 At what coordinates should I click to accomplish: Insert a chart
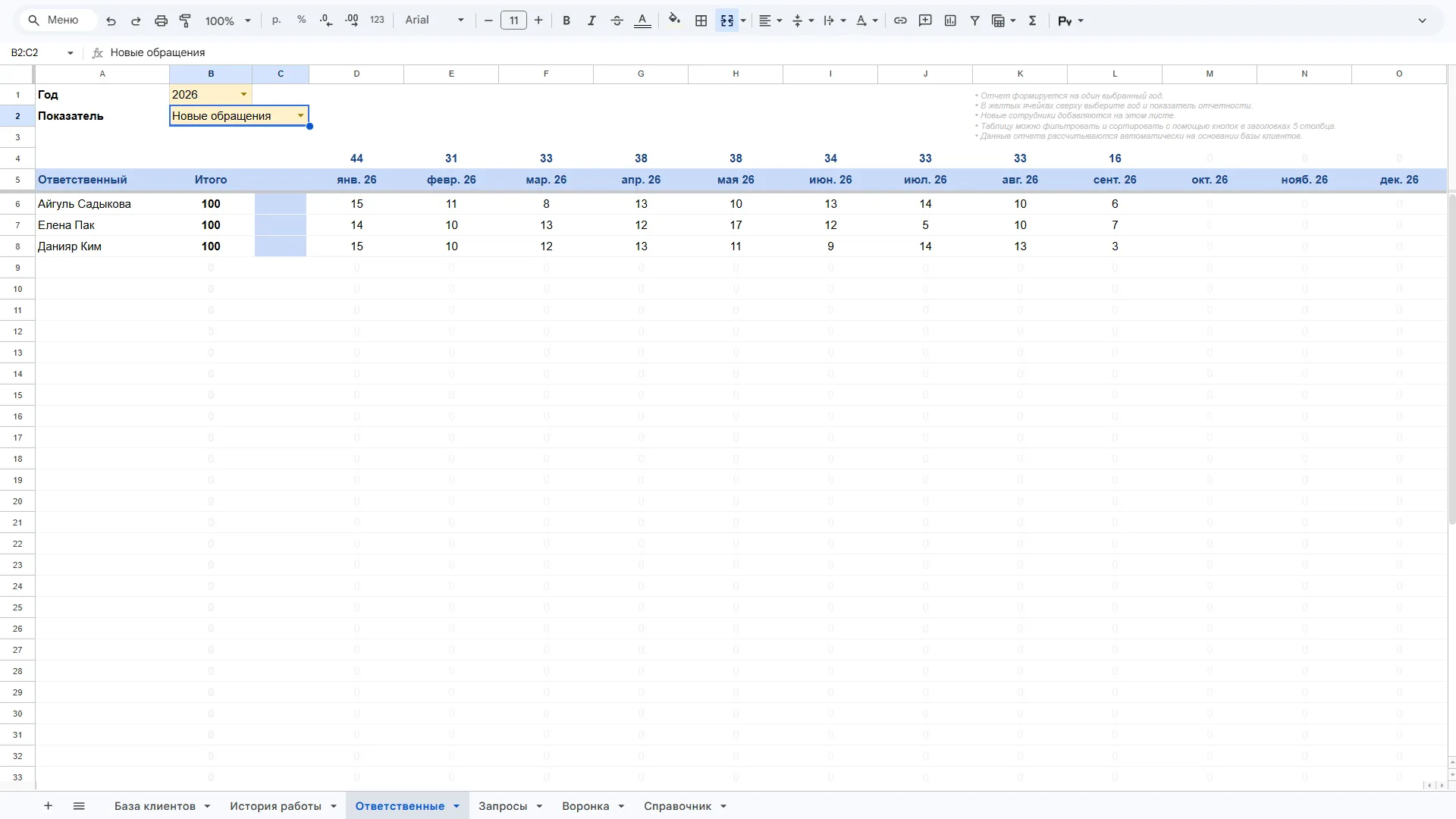950,20
